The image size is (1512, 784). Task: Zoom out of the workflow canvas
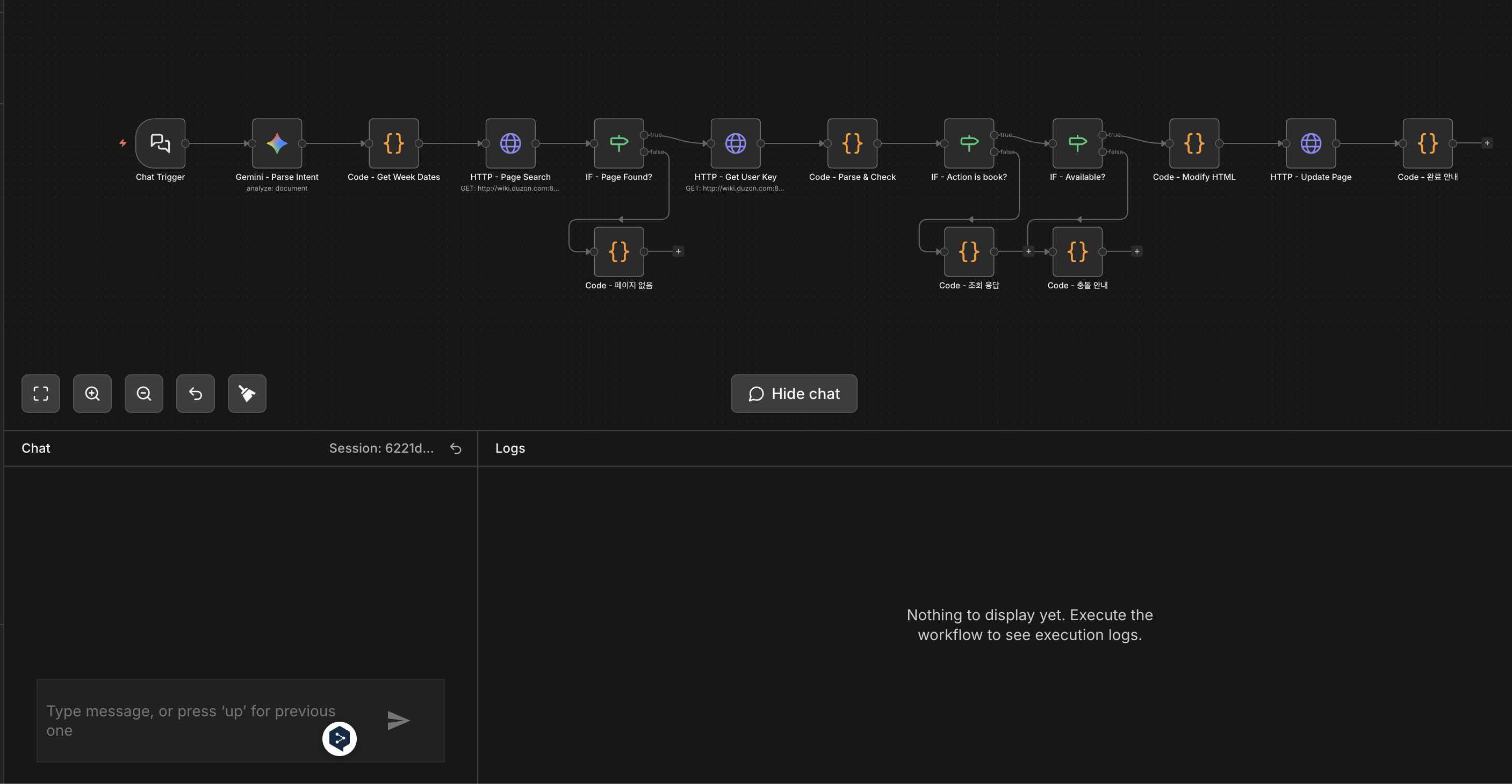pyautogui.click(x=144, y=394)
